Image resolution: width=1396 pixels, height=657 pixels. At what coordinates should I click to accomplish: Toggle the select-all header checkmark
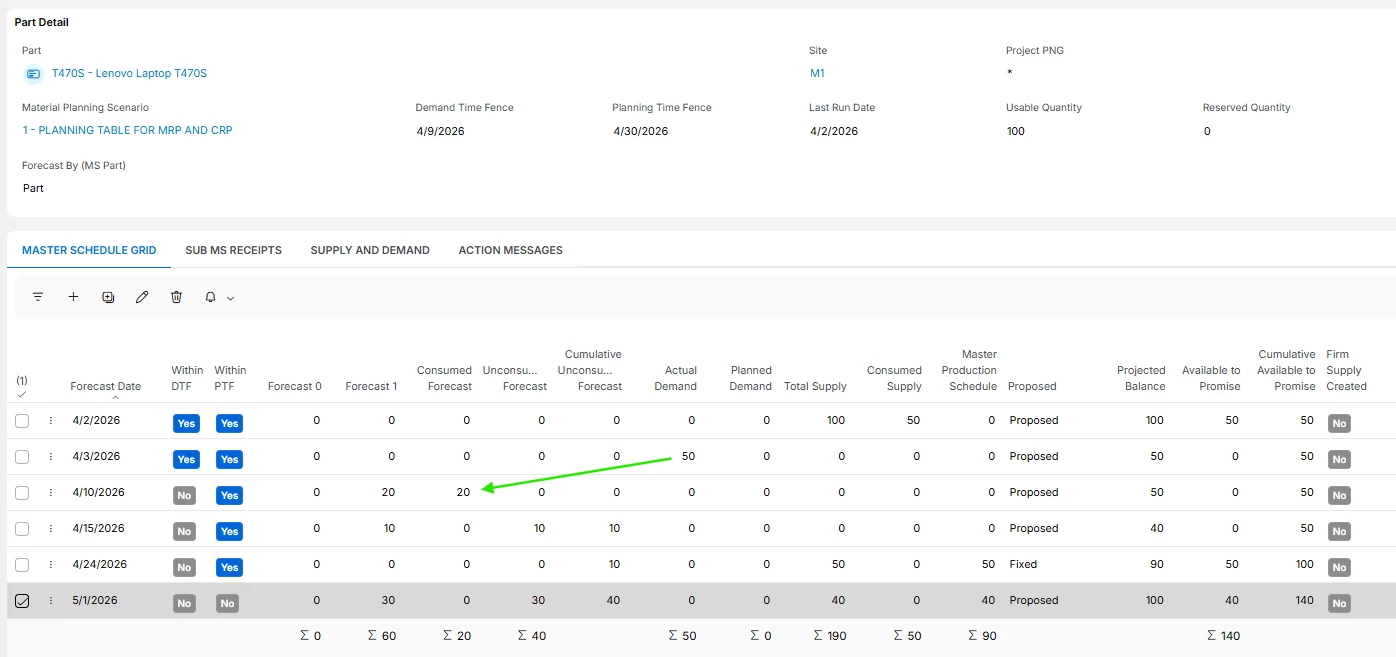pyautogui.click(x=22, y=394)
